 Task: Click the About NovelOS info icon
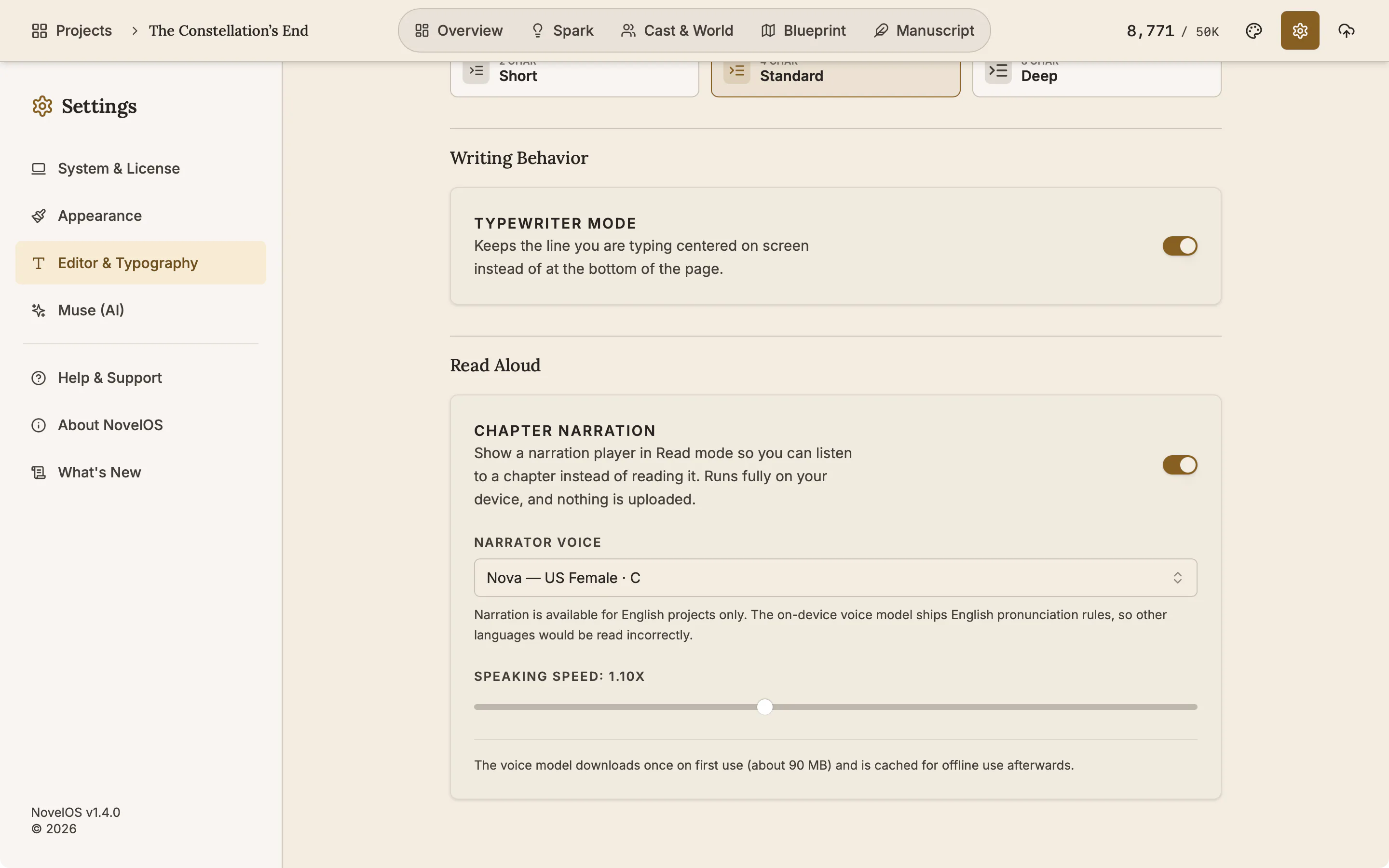pyautogui.click(x=39, y=425)
